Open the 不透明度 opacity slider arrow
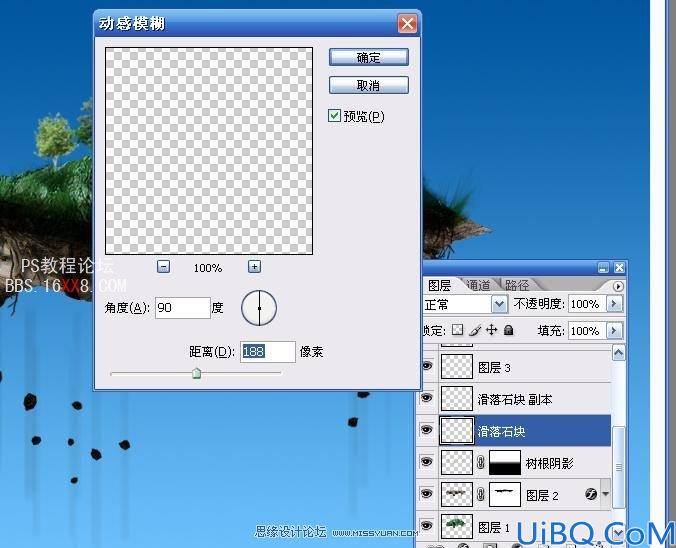Screen dimensions: 676x548 point(614,304)
